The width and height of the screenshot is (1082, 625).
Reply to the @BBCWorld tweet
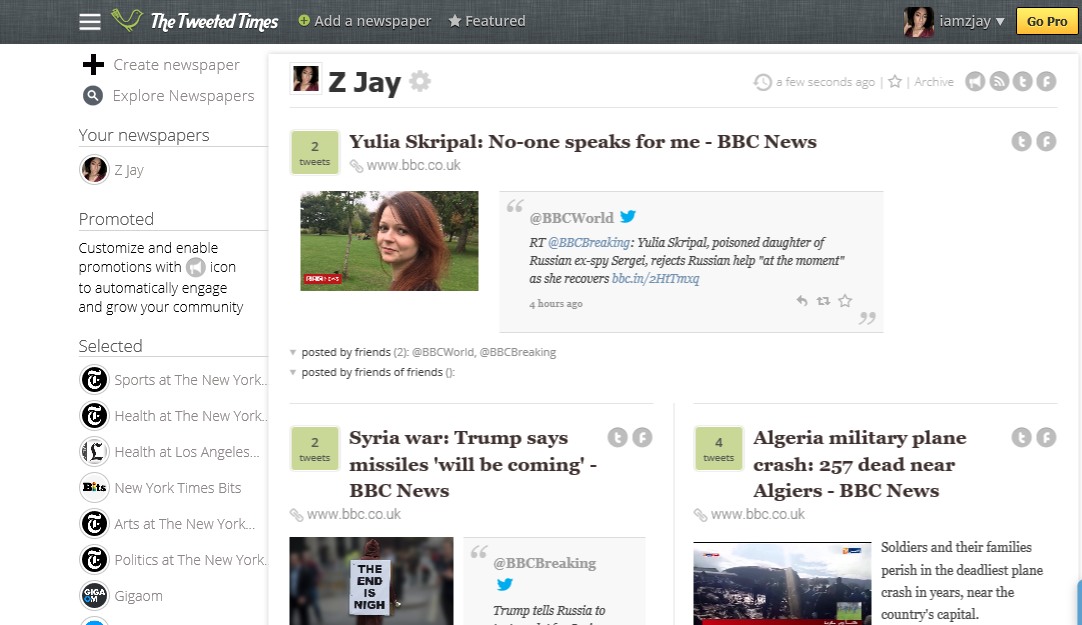pyautogui.click(x=801, y=301)
